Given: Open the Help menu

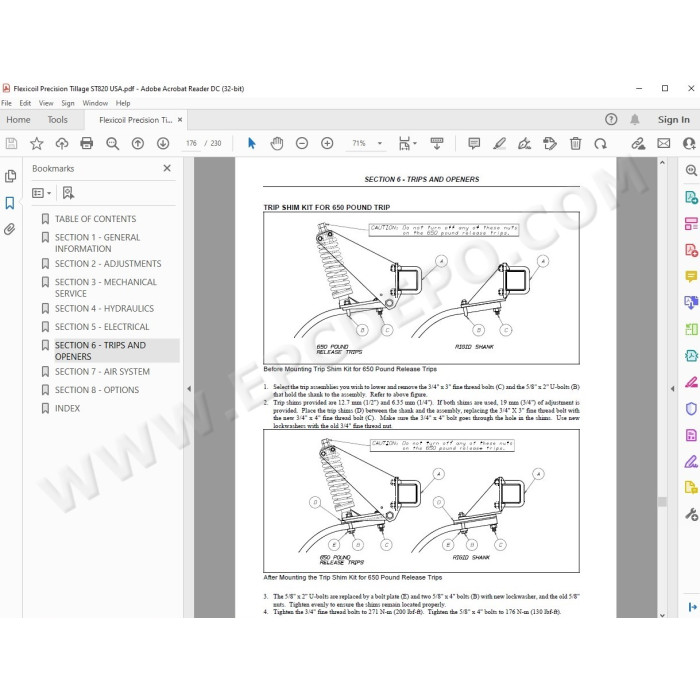Looking at the screenshot, I should (x=123, y=103).
